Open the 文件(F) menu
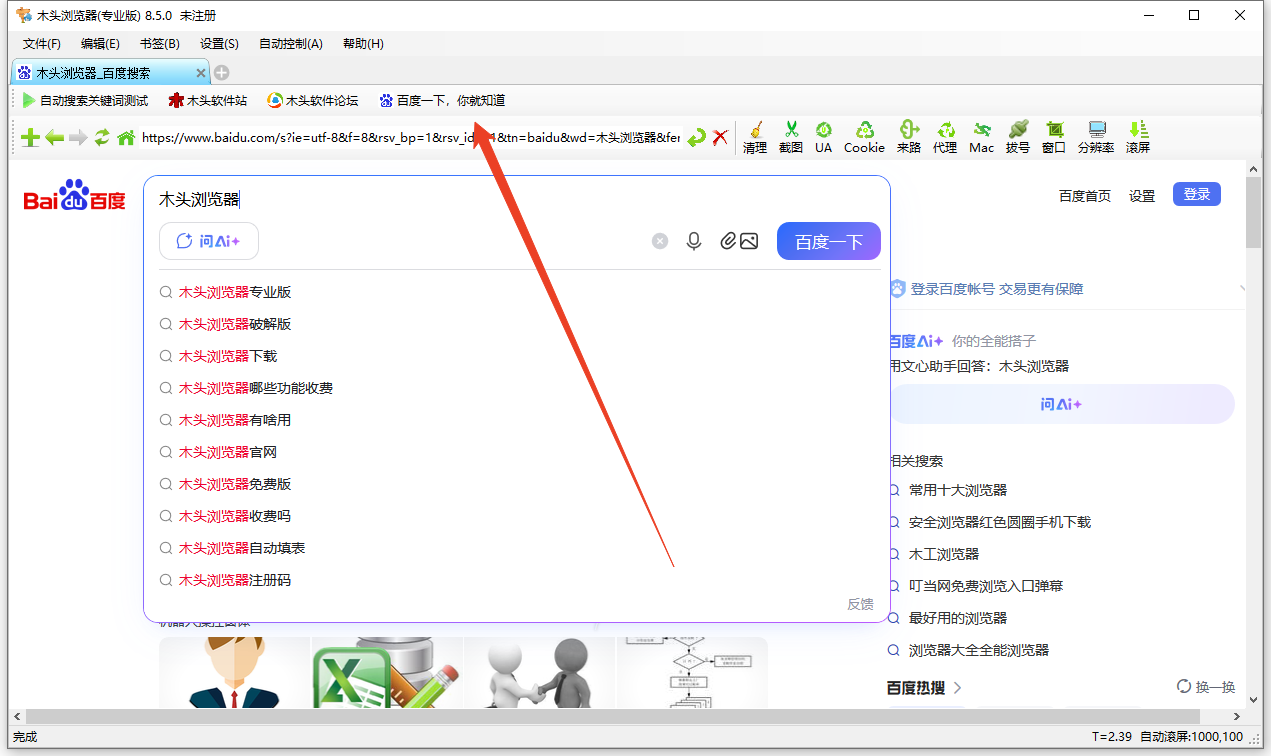 (42, 44)
